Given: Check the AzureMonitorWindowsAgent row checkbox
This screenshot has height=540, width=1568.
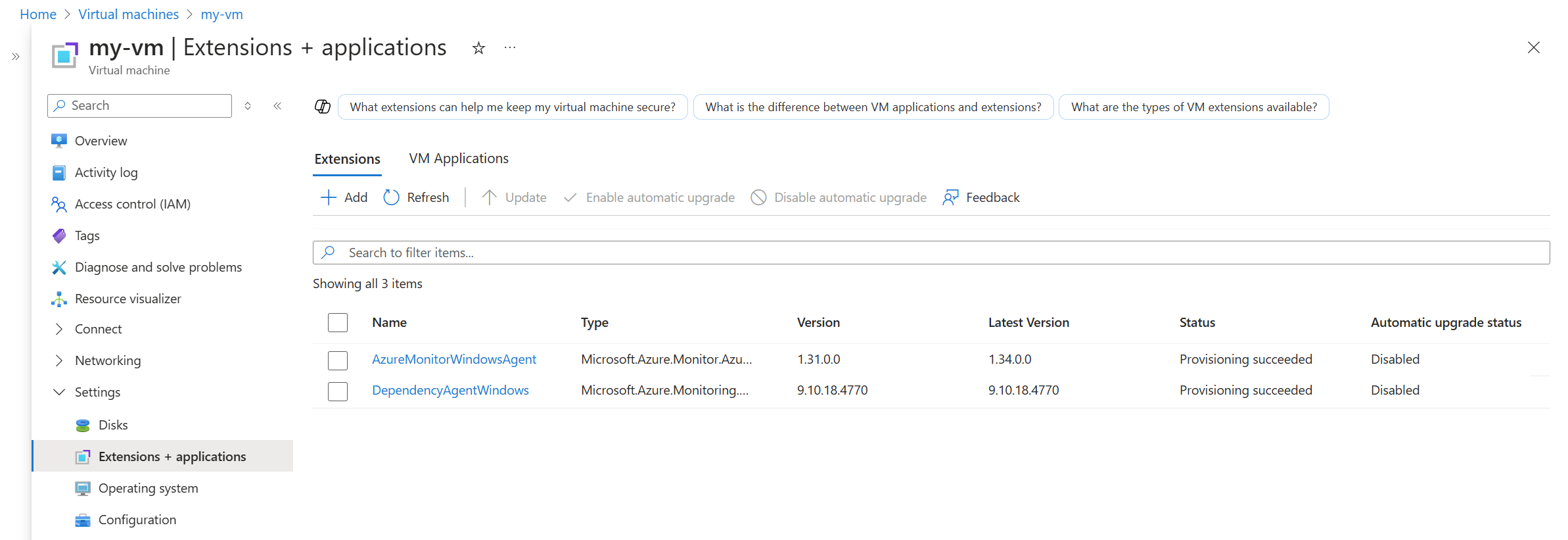Looking at the screenshot, I should (337, 360).
